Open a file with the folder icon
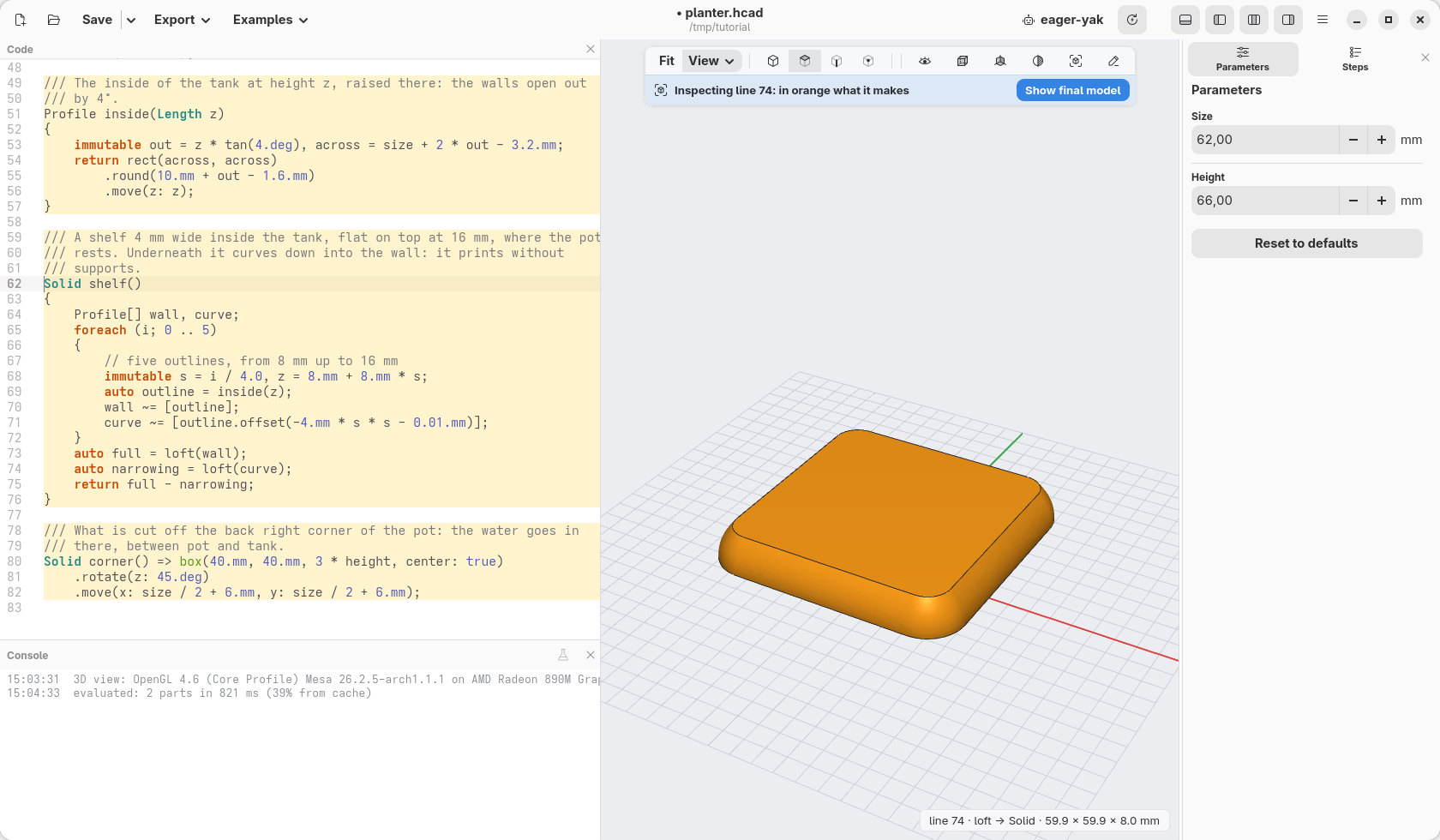Image resolution: width=1440 pixels, height=840 pixels. click(53, 20)
